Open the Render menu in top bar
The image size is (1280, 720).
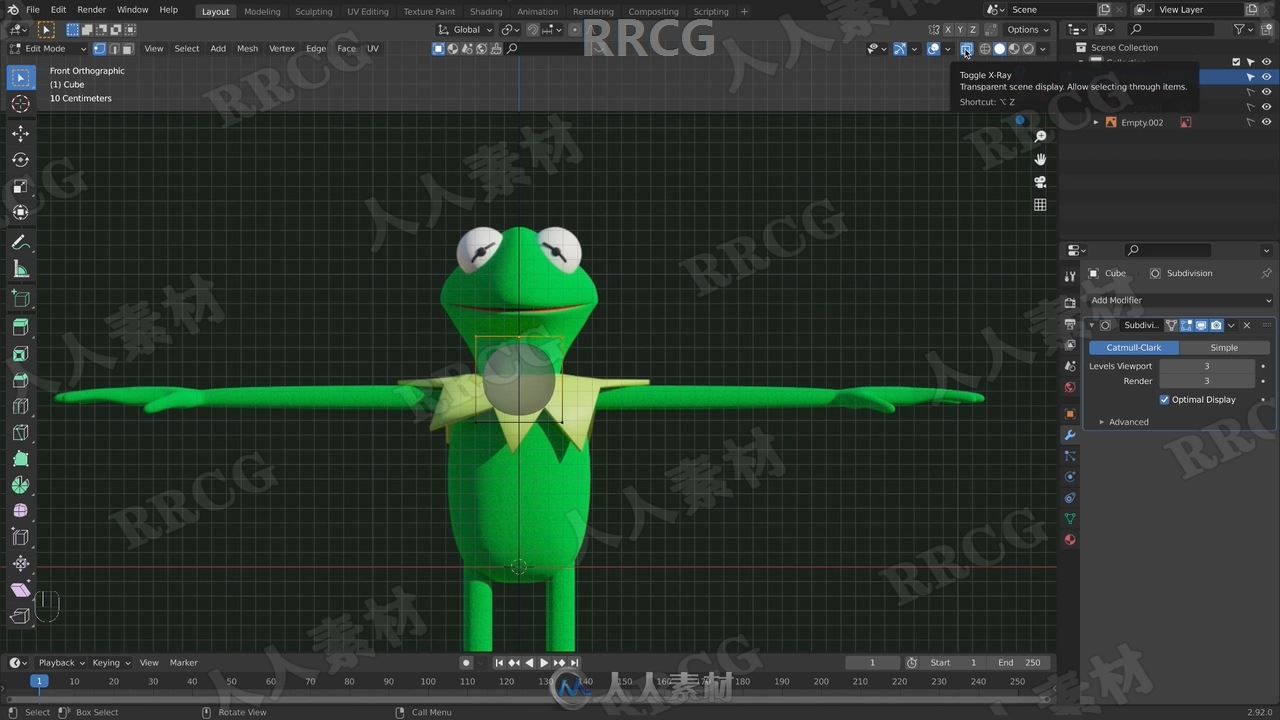point(91,9)
